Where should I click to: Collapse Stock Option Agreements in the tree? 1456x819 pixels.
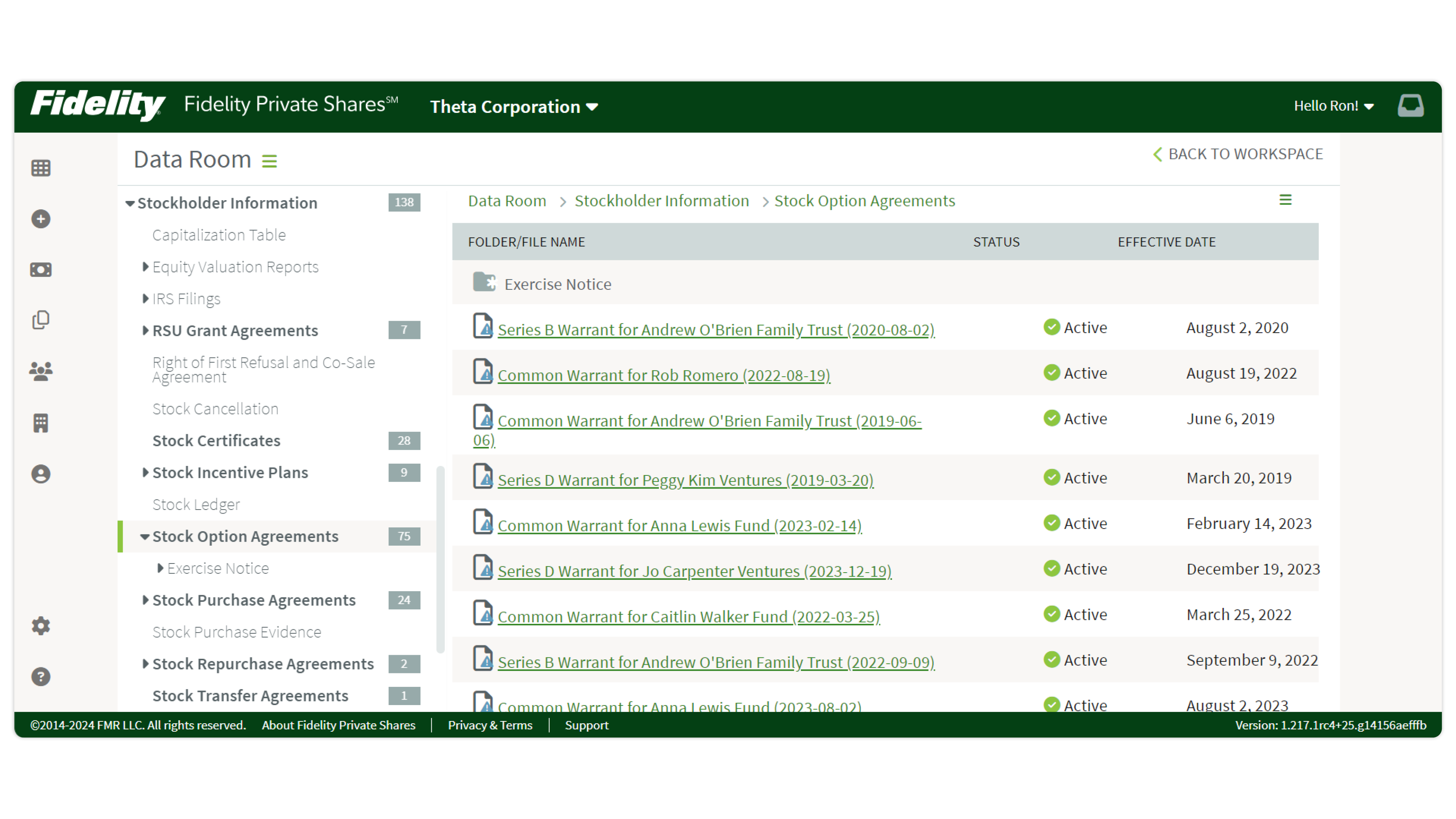[x=146, y=537]
